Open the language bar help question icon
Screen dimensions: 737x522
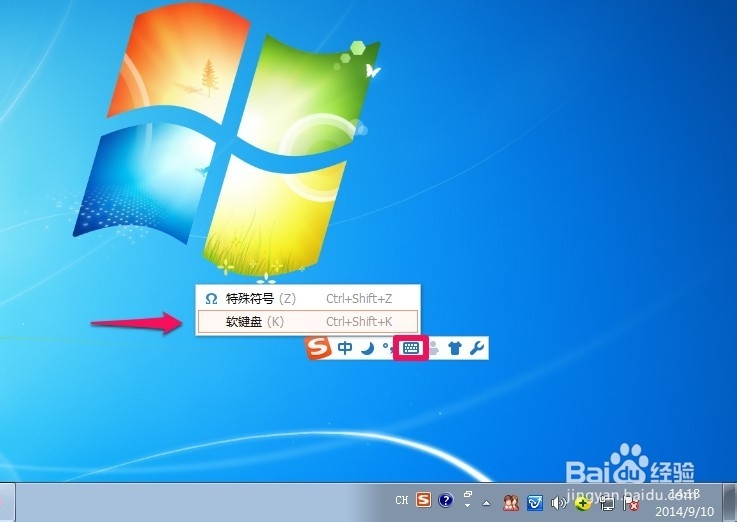(x=446, y=500)
